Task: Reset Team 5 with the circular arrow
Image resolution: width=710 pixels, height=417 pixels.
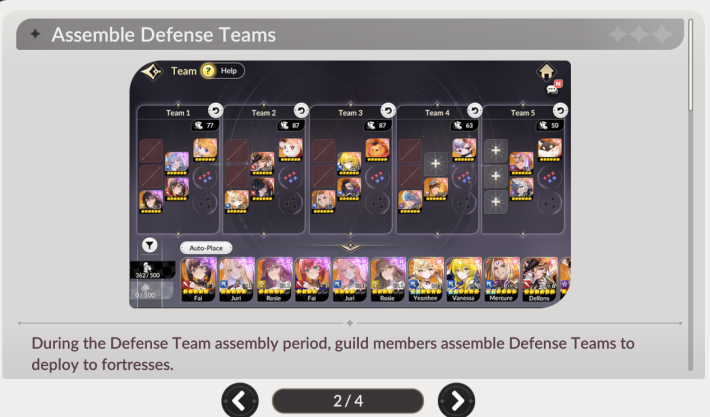Action: 560,110
